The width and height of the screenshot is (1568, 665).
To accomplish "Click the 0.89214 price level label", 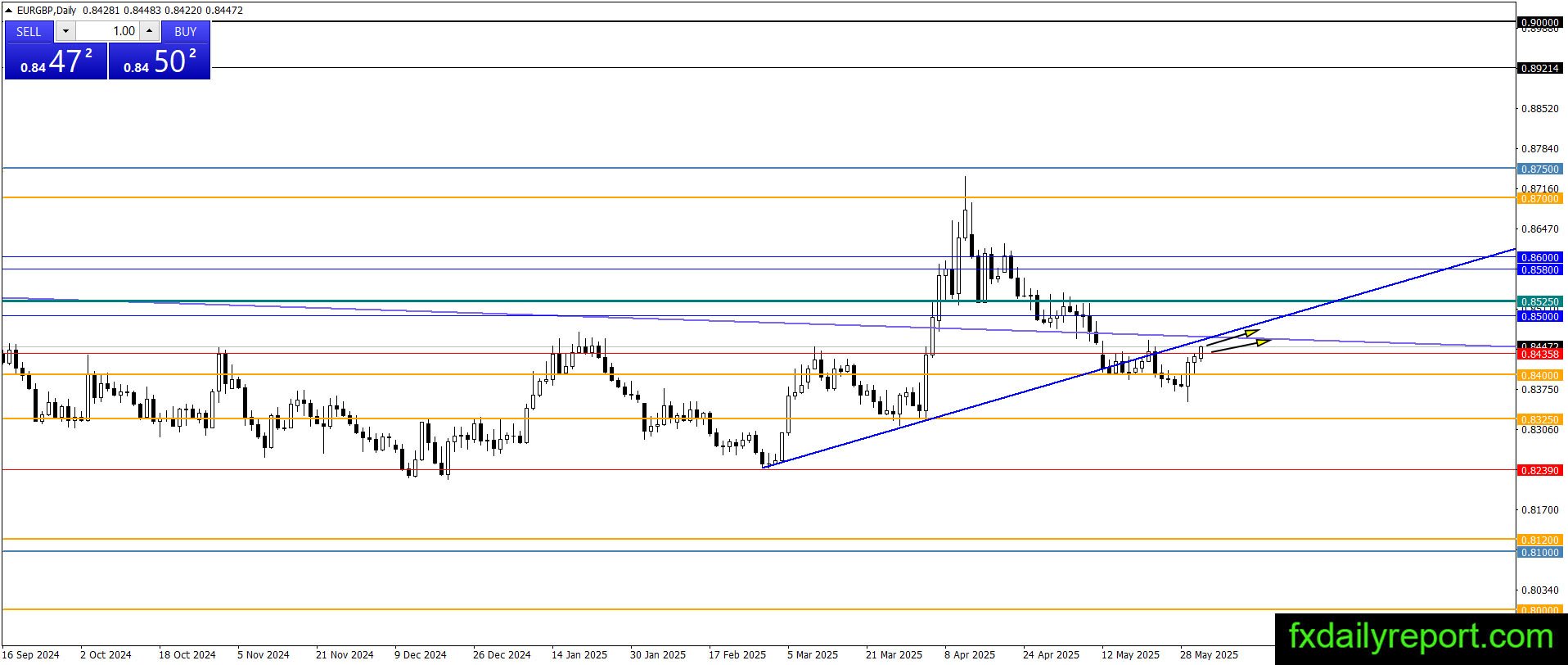I will coord(1539,68).
